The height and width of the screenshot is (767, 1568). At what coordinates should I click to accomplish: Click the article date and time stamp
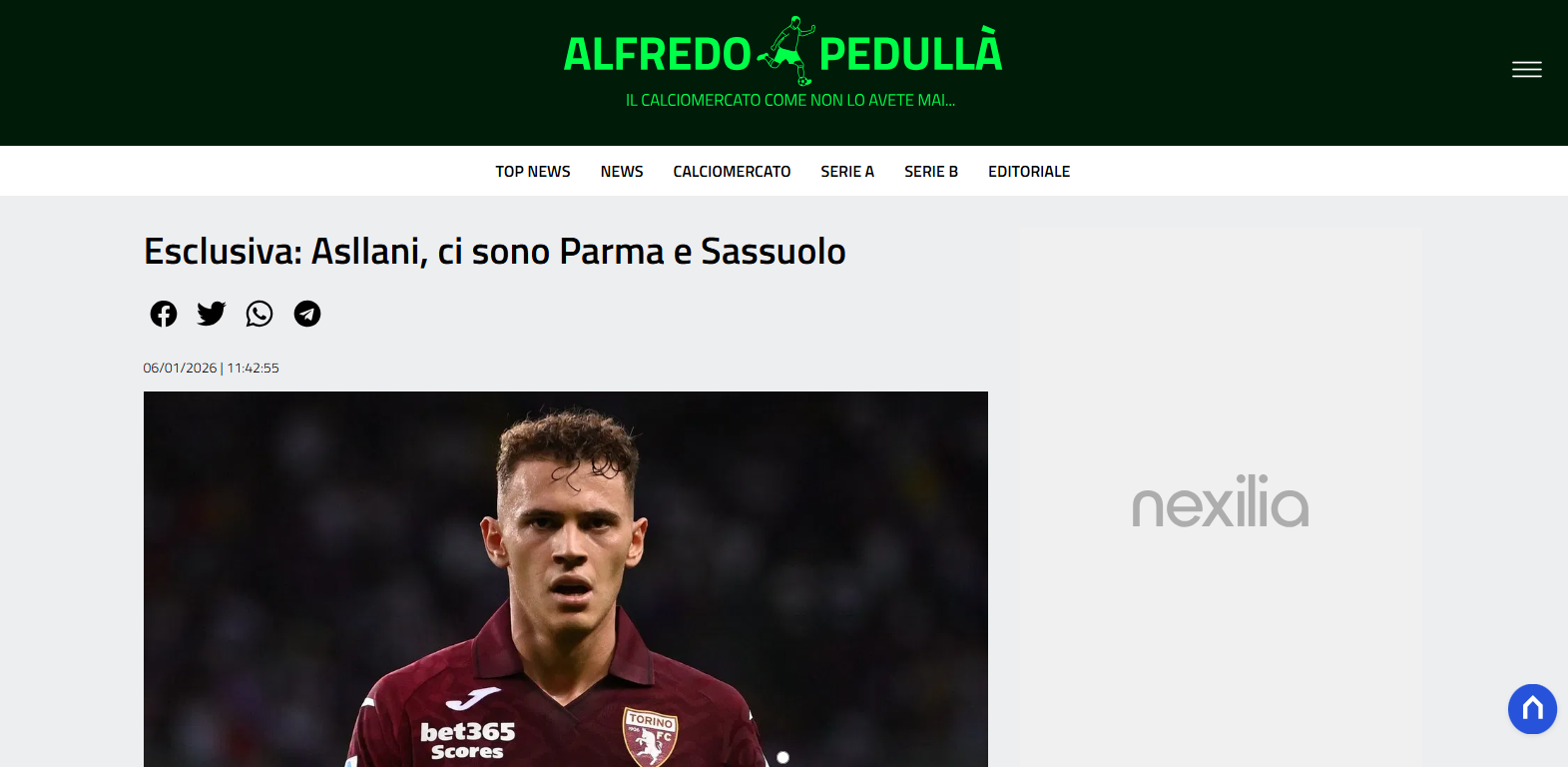211,368
